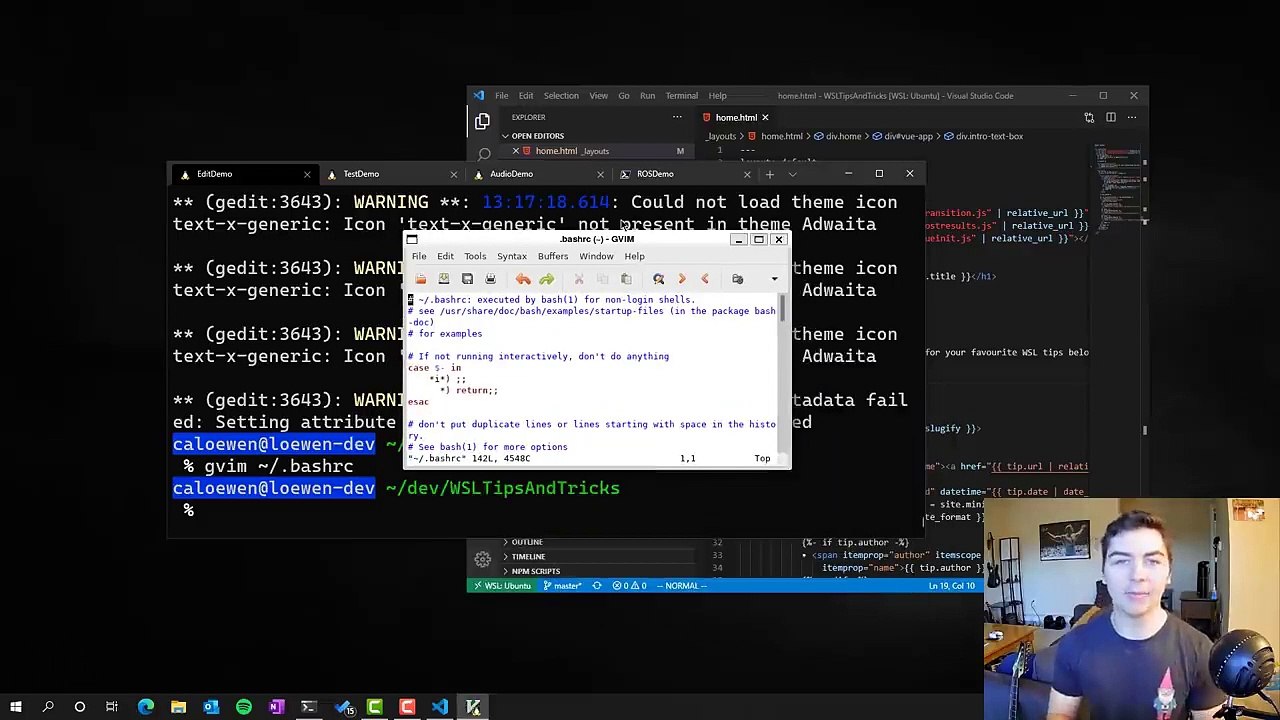This screenshot has height=720, width=1280.
Task: Click div.intro-text-box in the VS Code breadcrumb
Action: pos(989,136)
